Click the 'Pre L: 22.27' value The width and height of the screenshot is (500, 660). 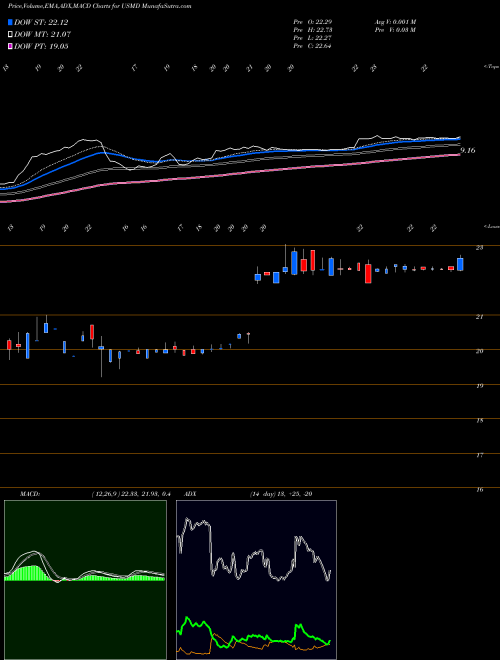[x=313, y=38]
